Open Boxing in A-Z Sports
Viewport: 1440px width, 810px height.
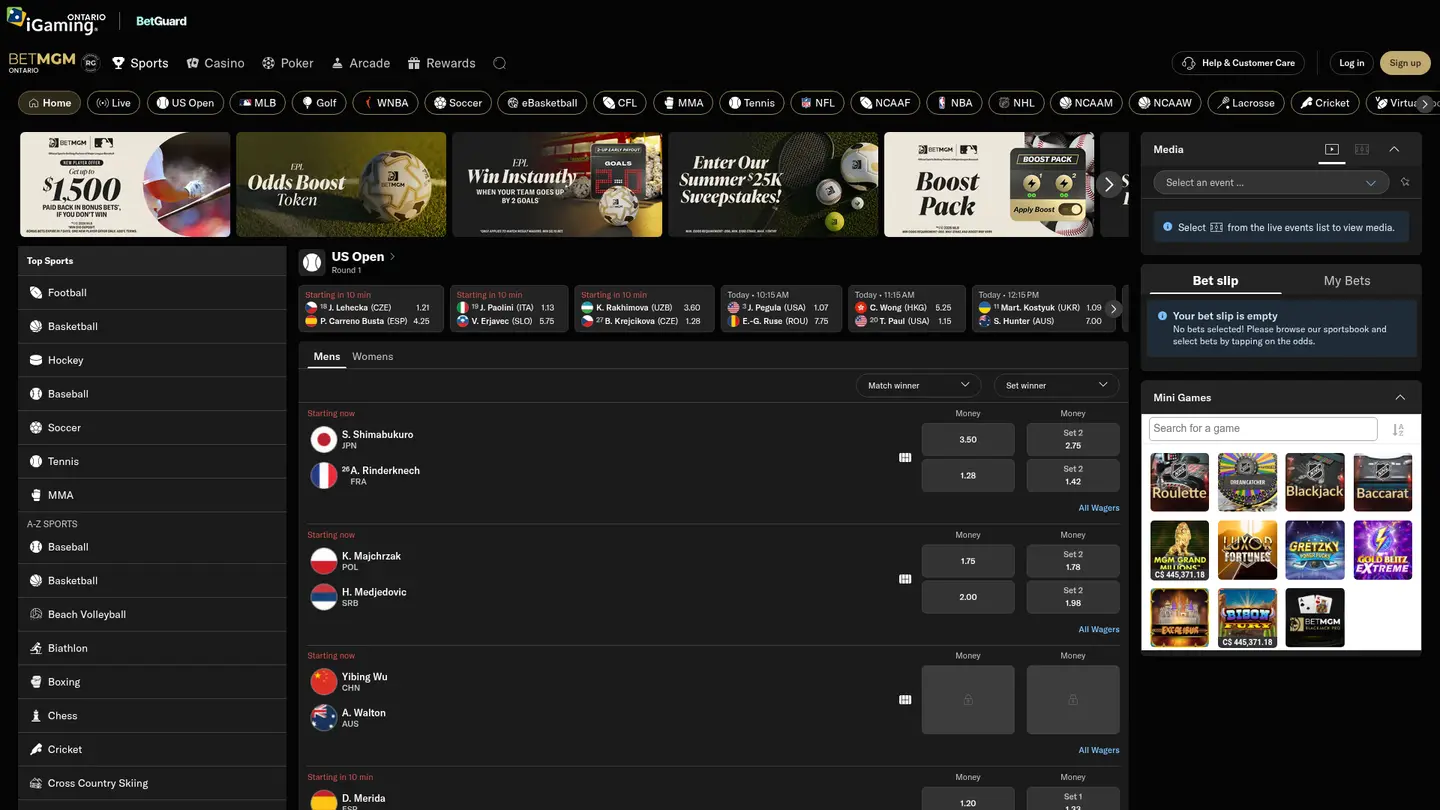(152, 682)
